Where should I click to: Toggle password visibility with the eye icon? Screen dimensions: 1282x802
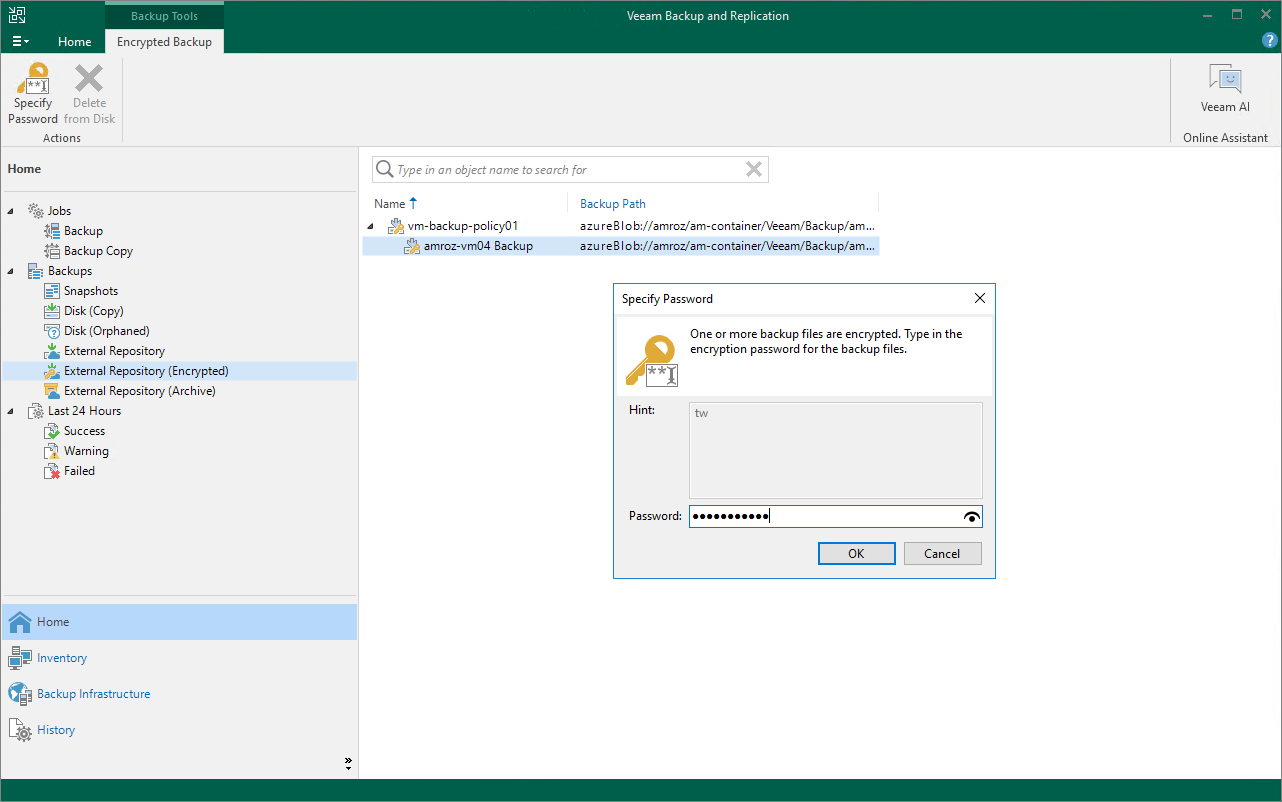coord(971,517)
